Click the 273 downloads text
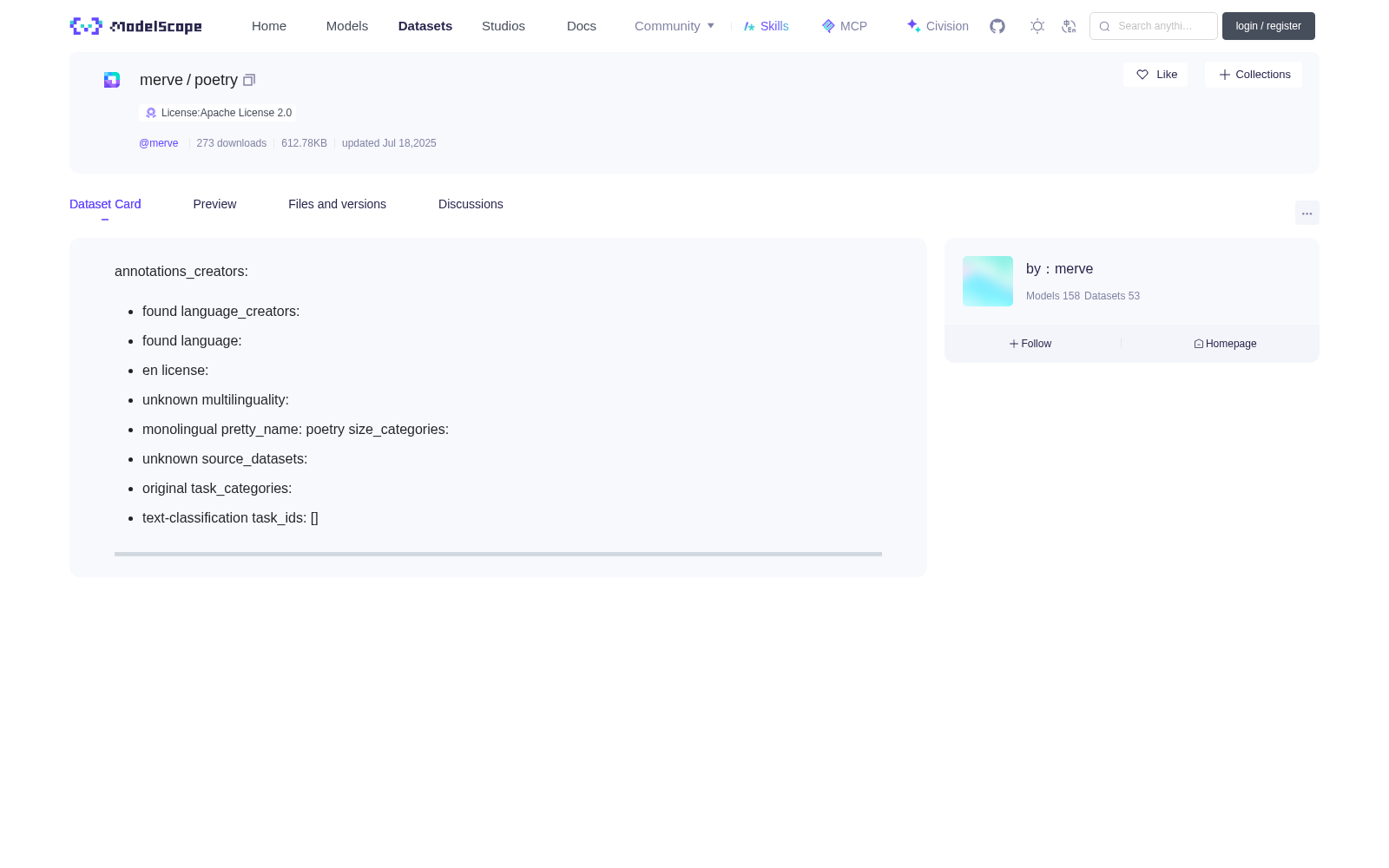Screen dimensions: 1389x868 (232, 143)
